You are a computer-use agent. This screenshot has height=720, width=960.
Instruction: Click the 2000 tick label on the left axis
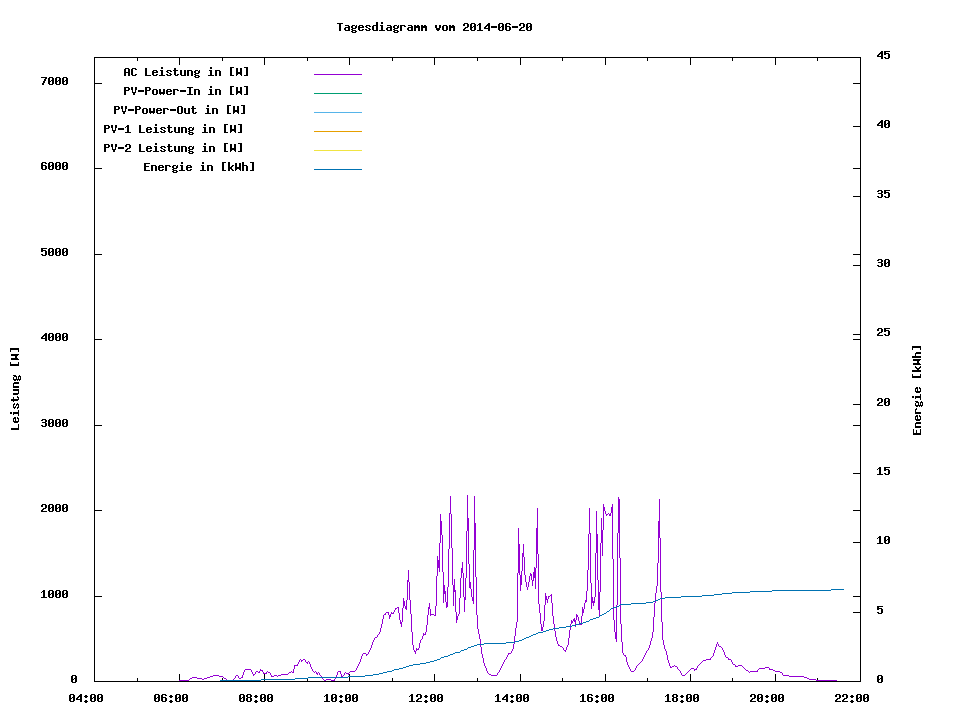tap(54, 509)
